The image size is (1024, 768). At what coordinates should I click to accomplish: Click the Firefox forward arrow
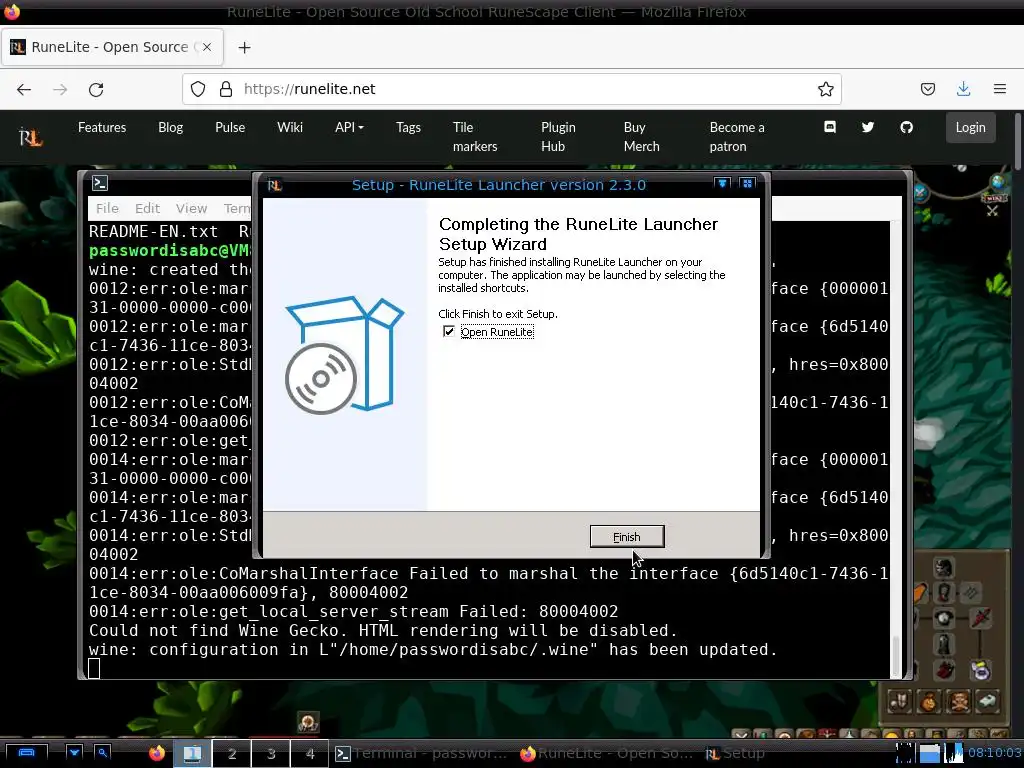60,89
